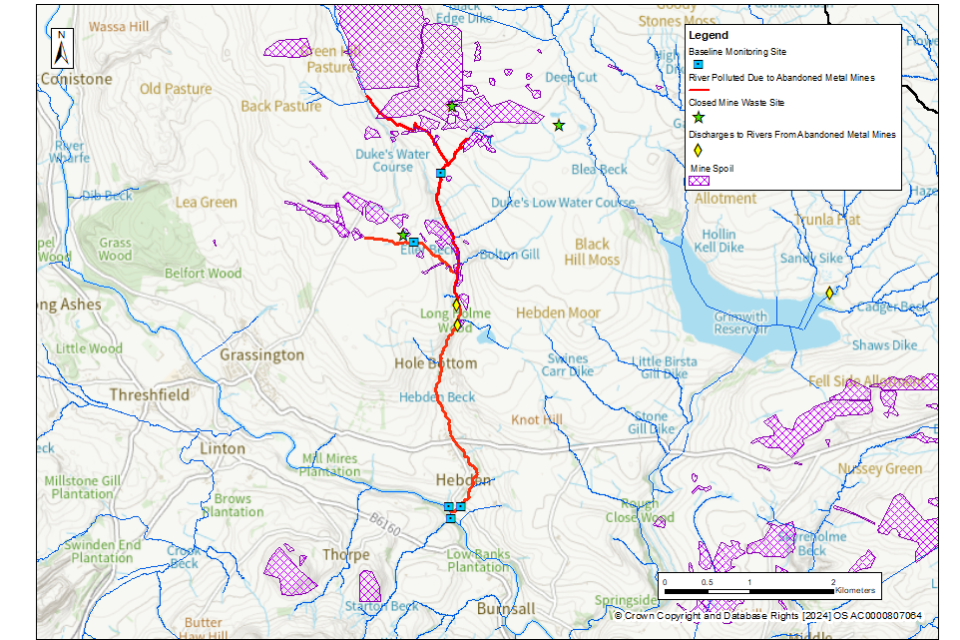The width and height of the screenshot is (960, 640).
Task: Click the lowest blue monitoring square below Hebden
Action: tap(450, 518)
